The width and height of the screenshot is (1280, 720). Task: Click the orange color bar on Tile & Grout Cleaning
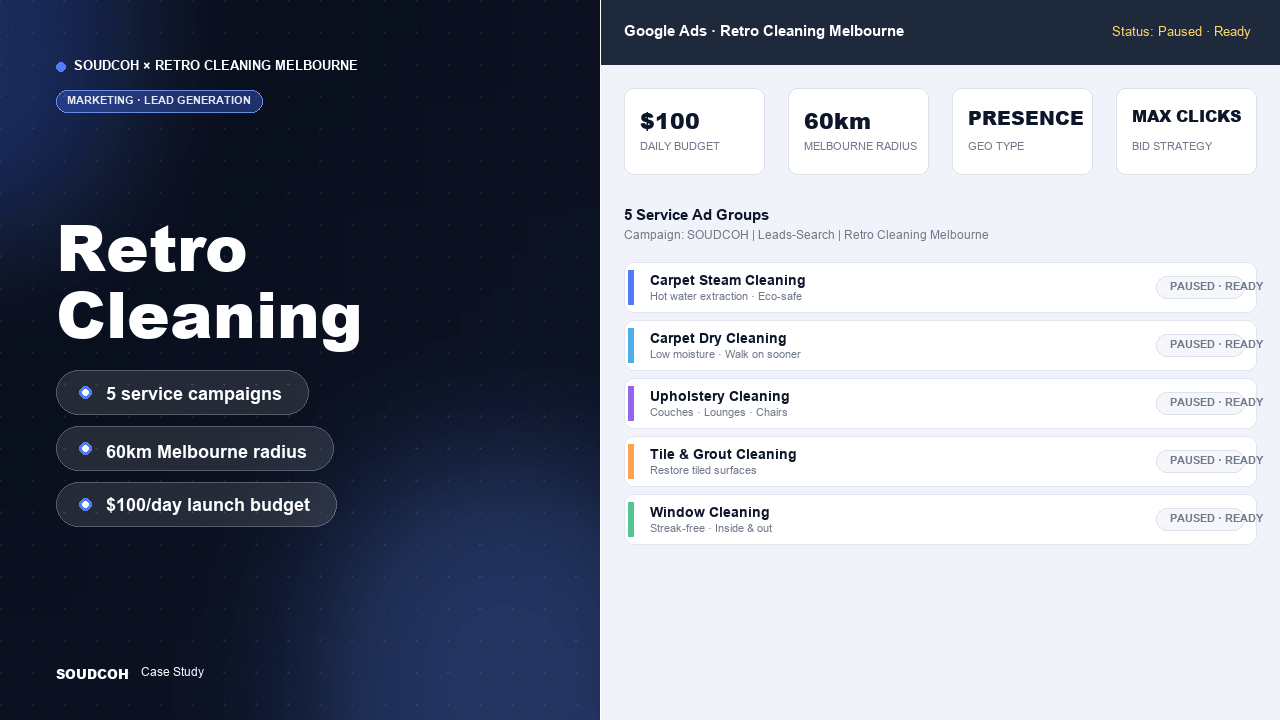point(631,462)
